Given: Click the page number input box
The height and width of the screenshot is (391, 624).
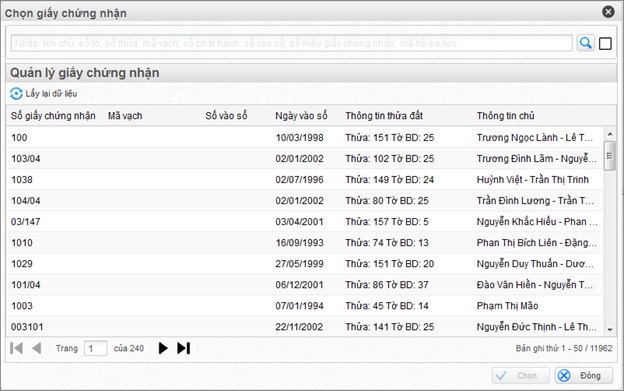Looking at the screenshot, I should (x=96, y=348).
